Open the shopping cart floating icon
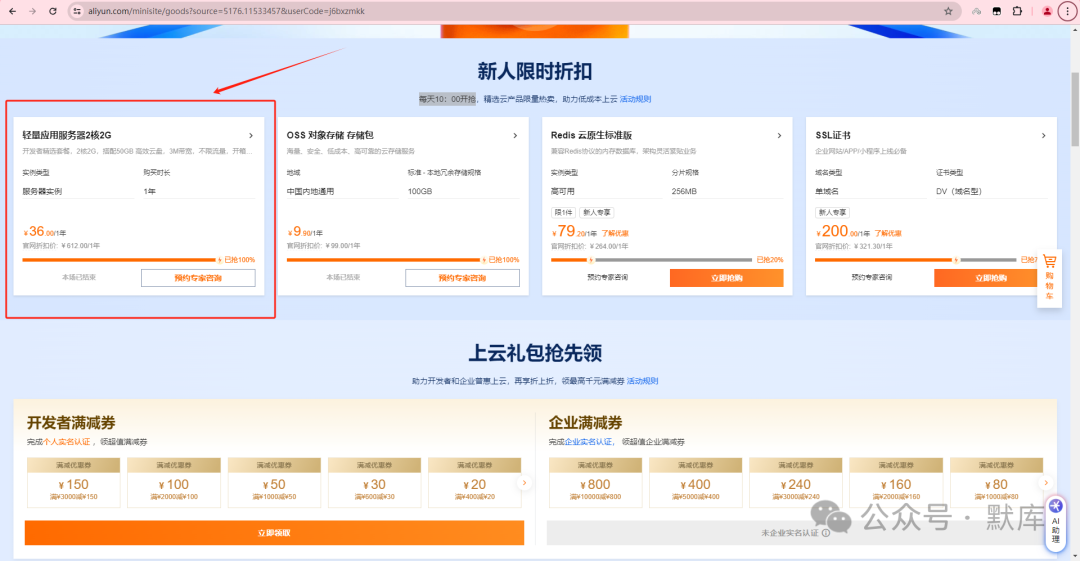 click(x=1050, y=278)
